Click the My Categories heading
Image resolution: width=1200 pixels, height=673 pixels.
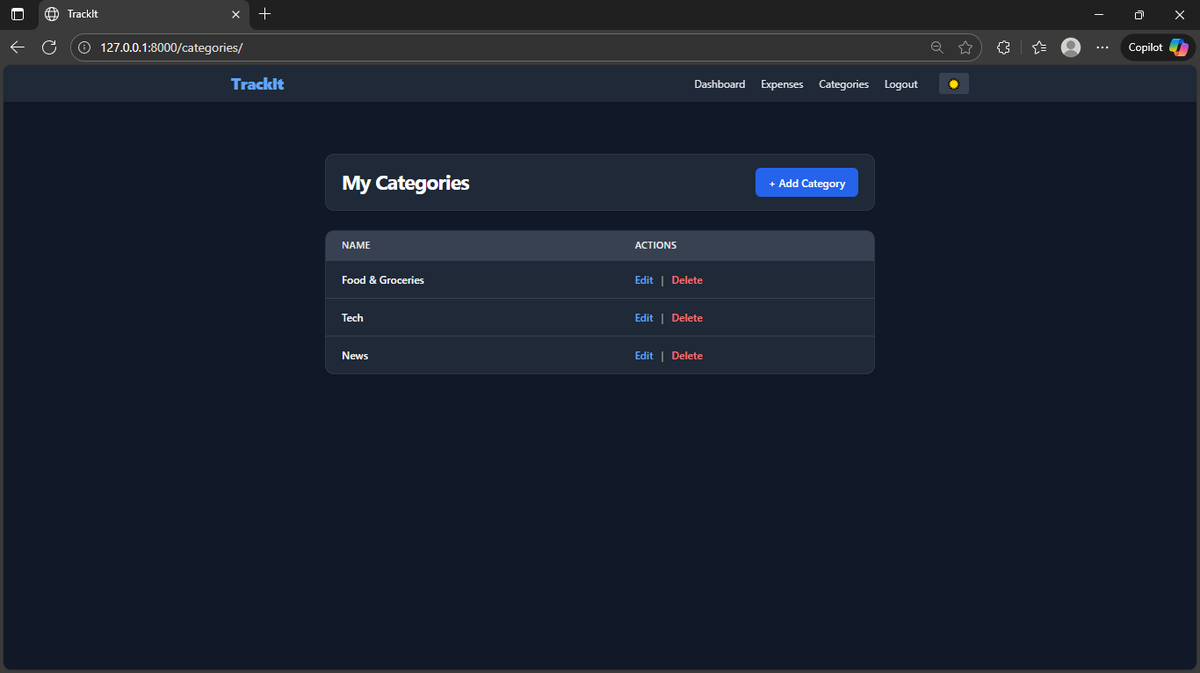tap(406, 183)
